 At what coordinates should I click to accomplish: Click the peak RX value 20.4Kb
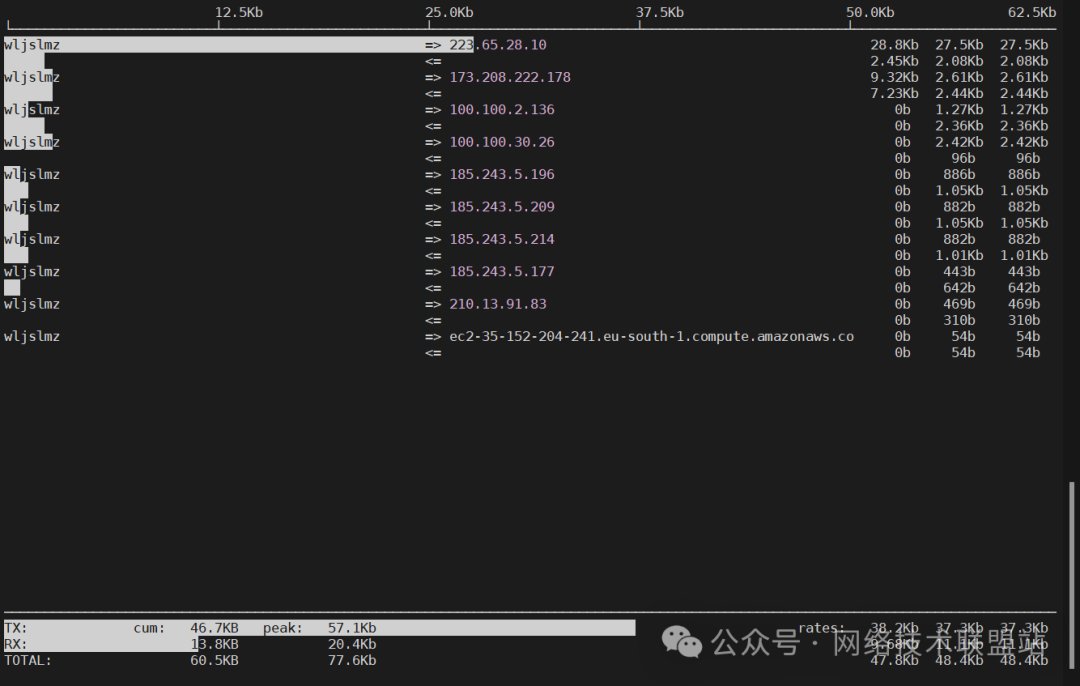pyautogui.click(x=352, y=644)
